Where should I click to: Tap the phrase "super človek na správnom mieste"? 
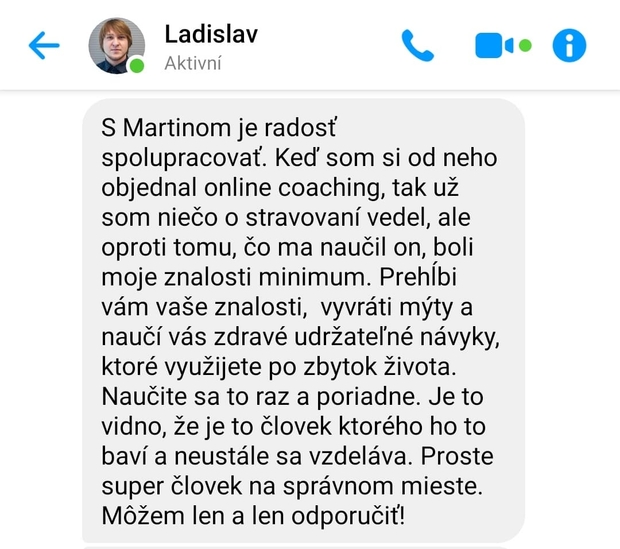point(292,486)
